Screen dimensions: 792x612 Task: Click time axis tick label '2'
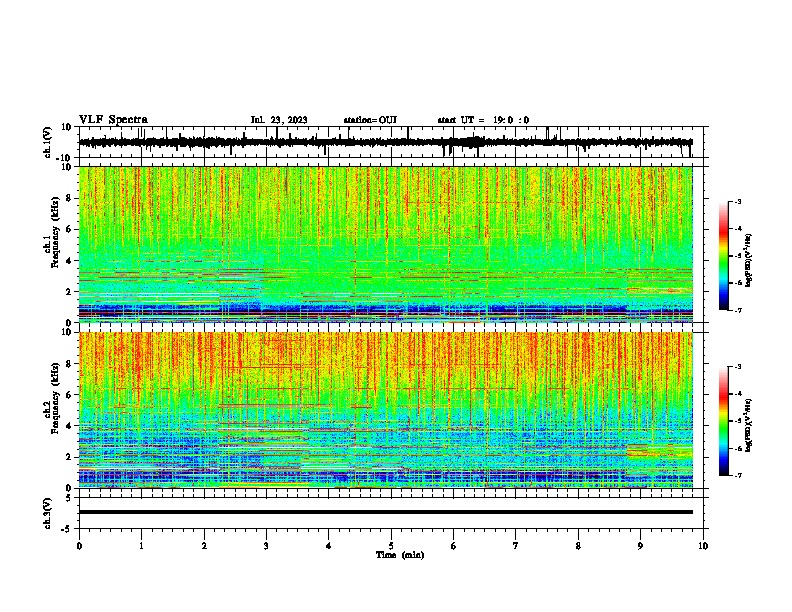point(204,546)
